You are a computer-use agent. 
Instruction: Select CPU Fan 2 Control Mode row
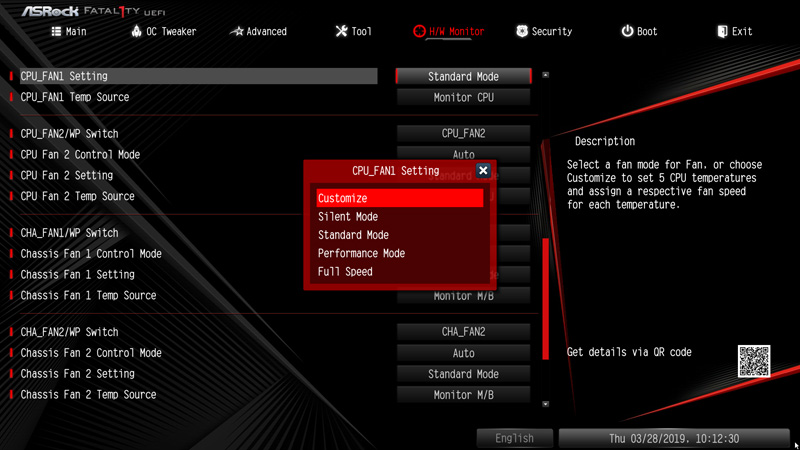(x=198, y=155)
